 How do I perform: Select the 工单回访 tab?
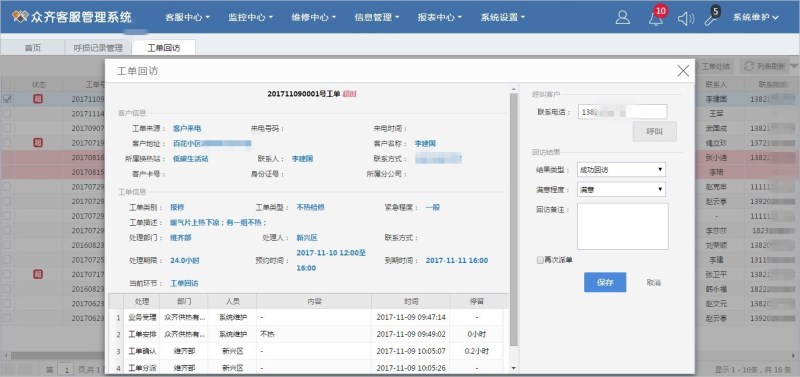[164, 48]
